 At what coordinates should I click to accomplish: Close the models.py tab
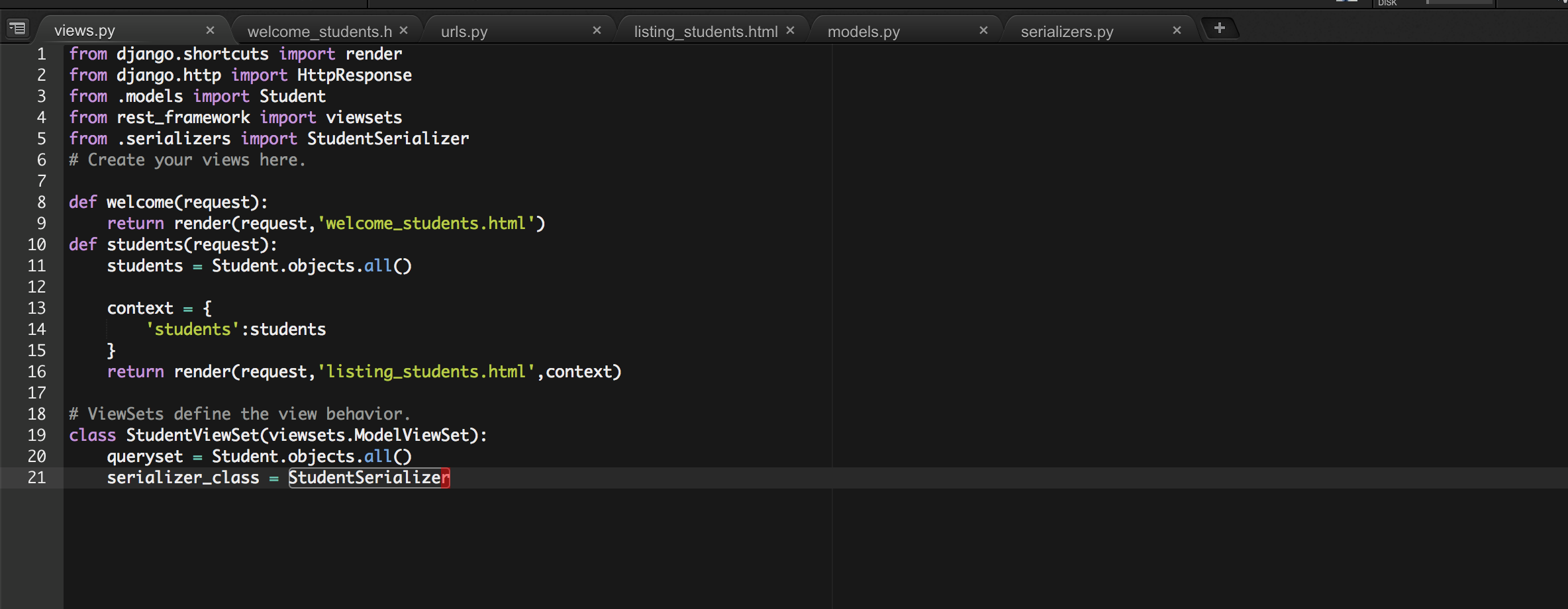click(983, 30)
